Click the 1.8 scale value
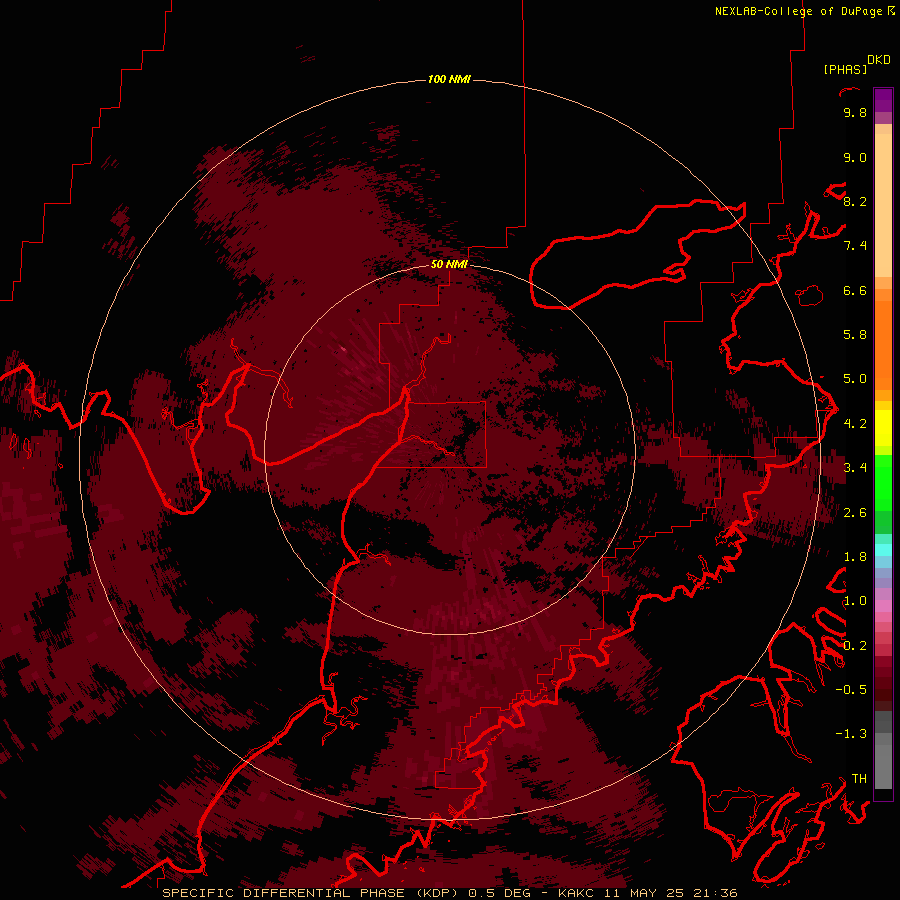 click(x=855, y=557)
